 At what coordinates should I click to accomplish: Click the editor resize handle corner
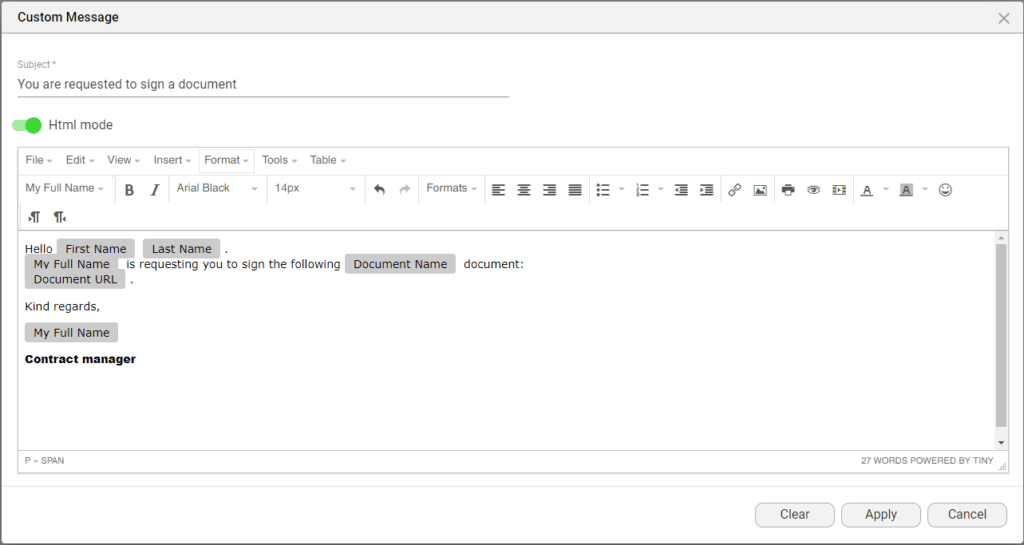[1002, 466]
